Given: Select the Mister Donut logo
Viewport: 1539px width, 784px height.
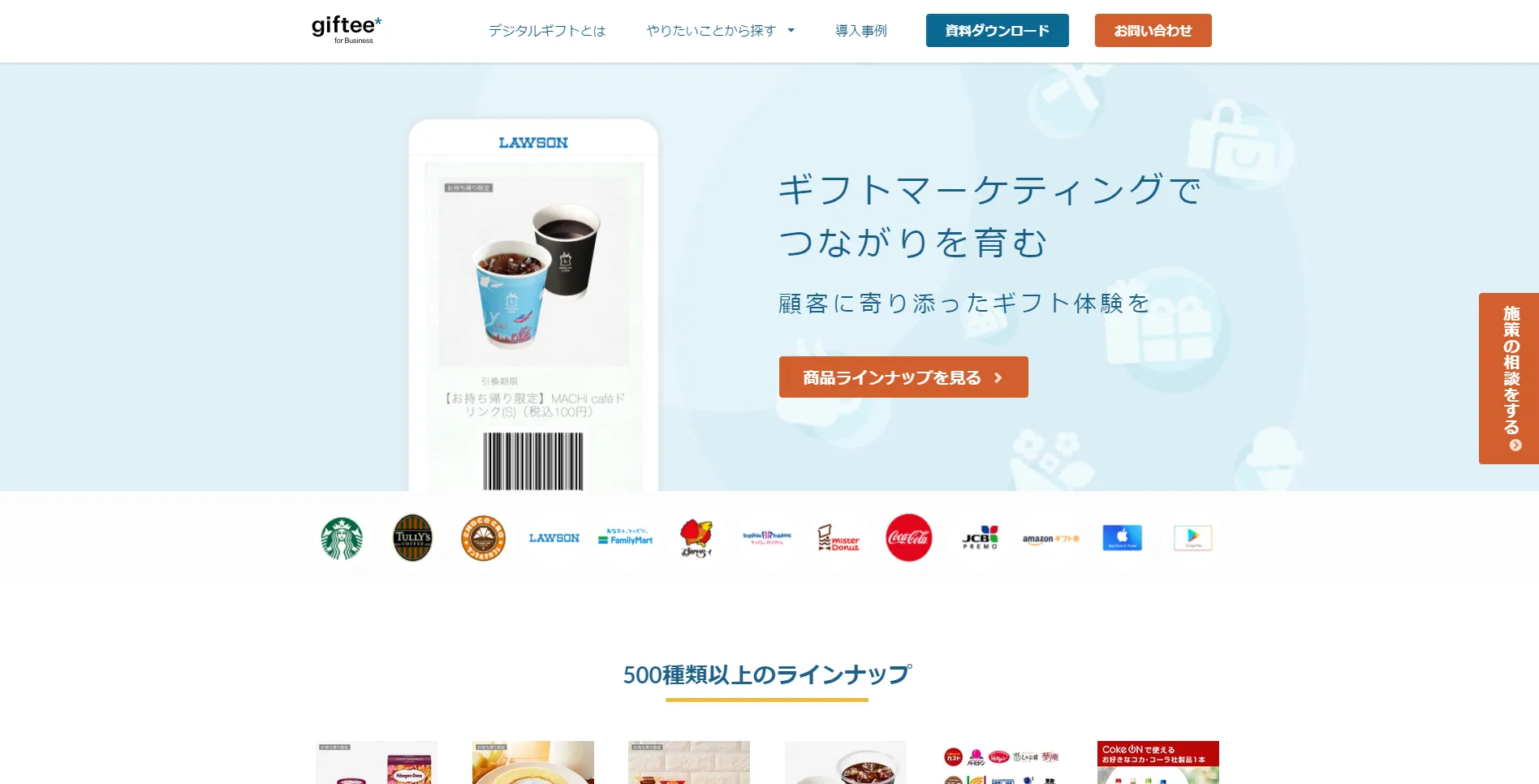Looking at the screenshot, I should (x=838, y=538).
